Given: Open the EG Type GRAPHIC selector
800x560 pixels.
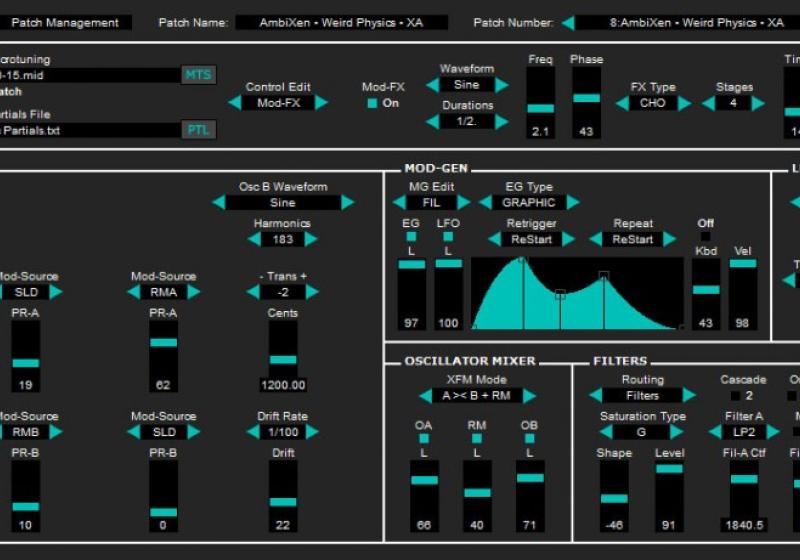Looking at the screenshot, I should pyautogui.click(x=528, y=202).
